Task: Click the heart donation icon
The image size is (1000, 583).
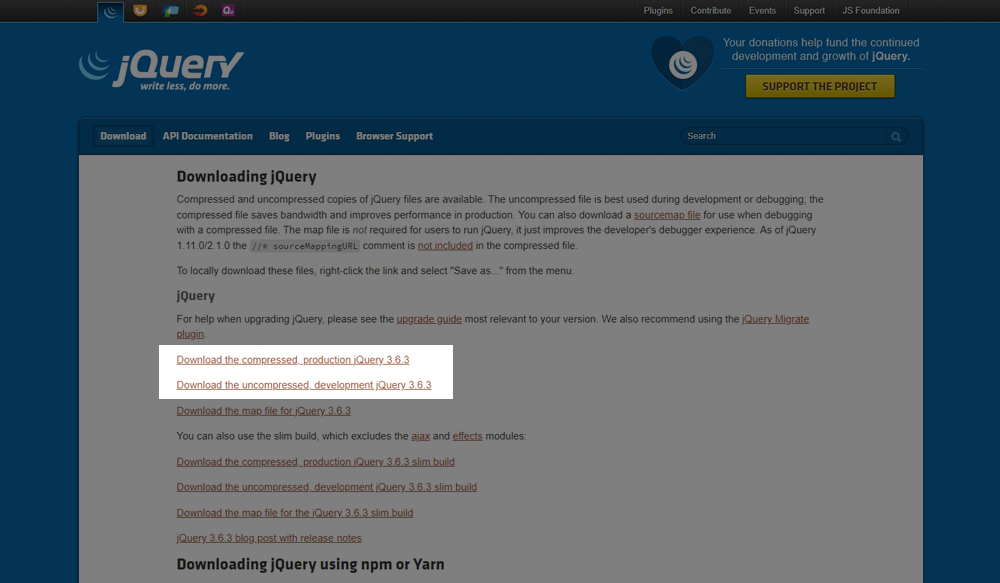Action: click(x=682, y=63)
